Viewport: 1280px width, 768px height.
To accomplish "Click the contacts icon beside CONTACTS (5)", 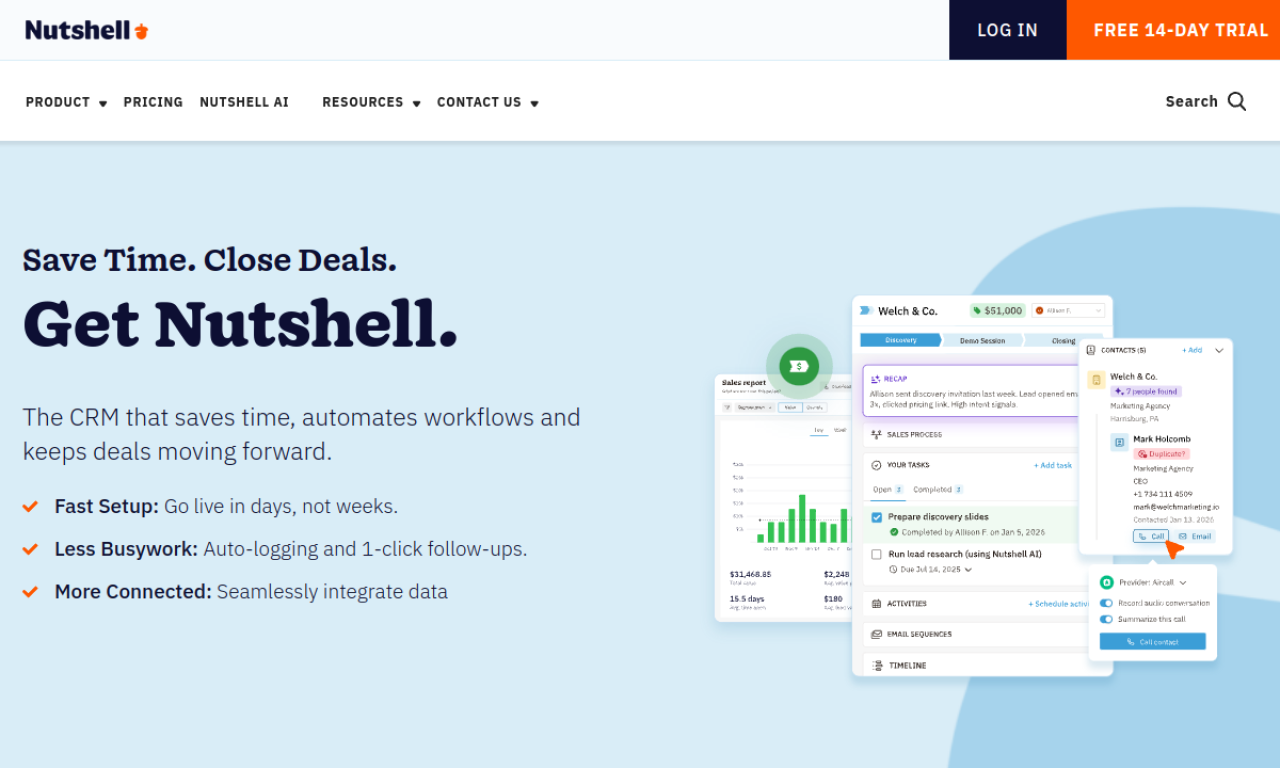I will [x=1091, y=351].
